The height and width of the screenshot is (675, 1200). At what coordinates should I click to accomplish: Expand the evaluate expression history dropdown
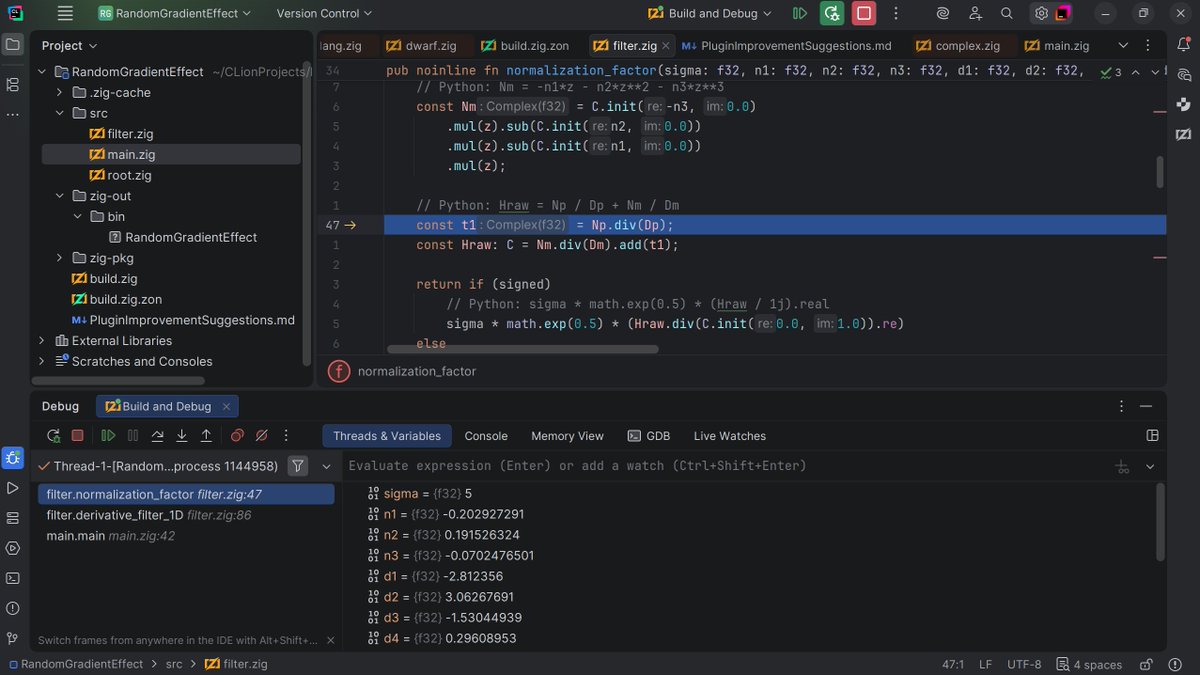(x=1150, y=467)
